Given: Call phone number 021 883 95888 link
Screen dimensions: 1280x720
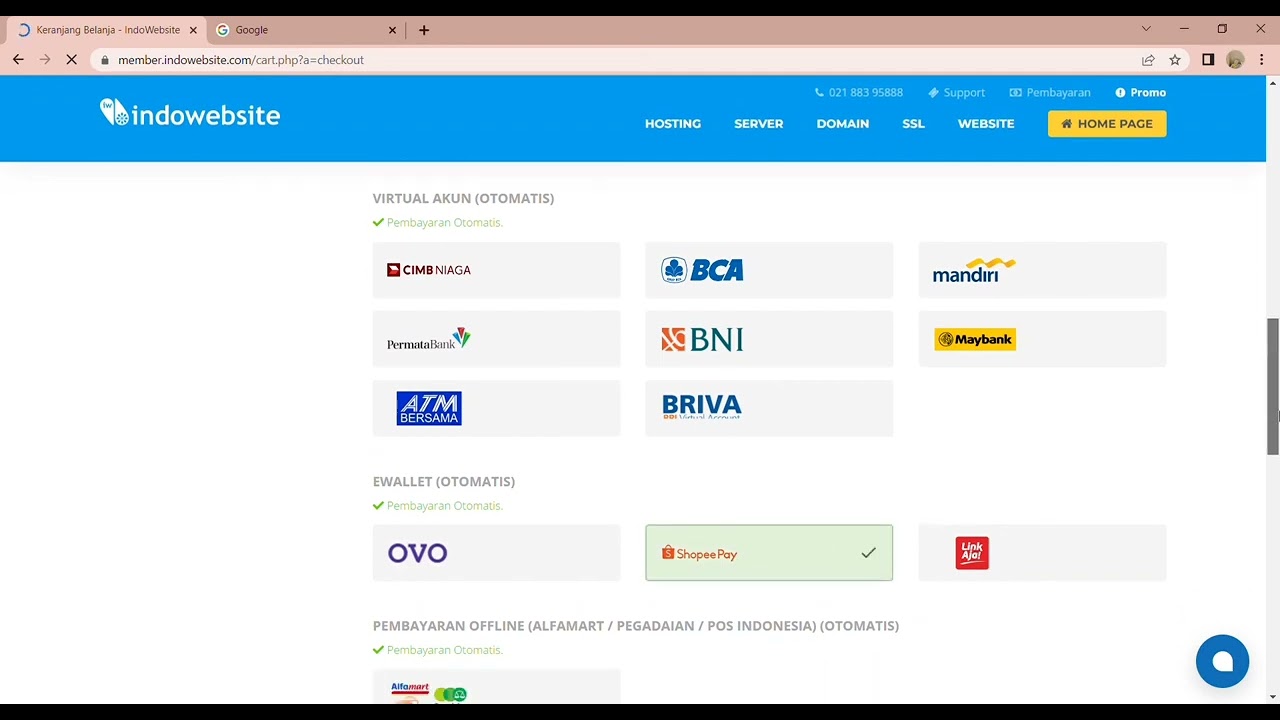Looking at the screenshot, I should pos(858,92).
